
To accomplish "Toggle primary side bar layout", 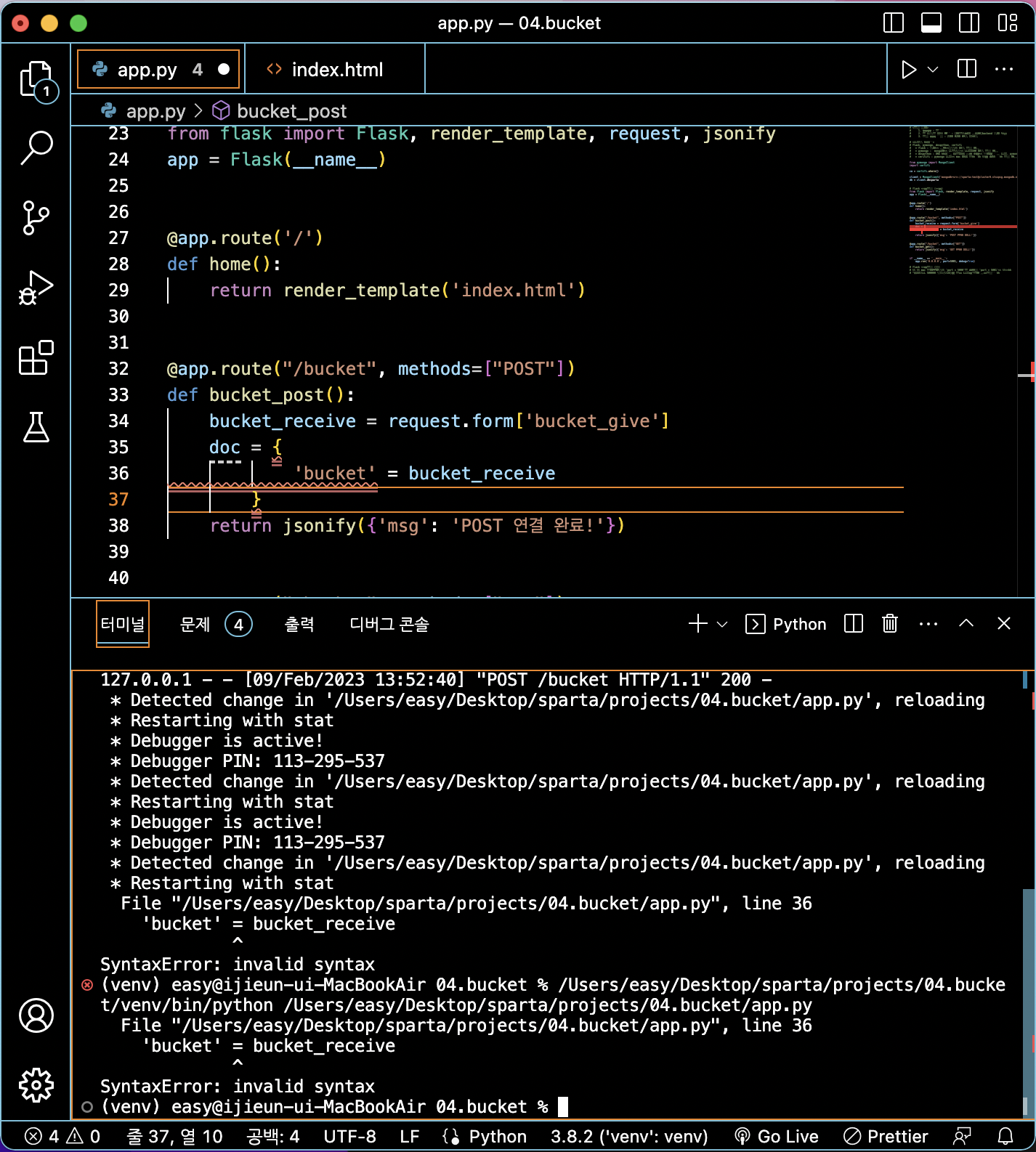I will tap(893, 23).
